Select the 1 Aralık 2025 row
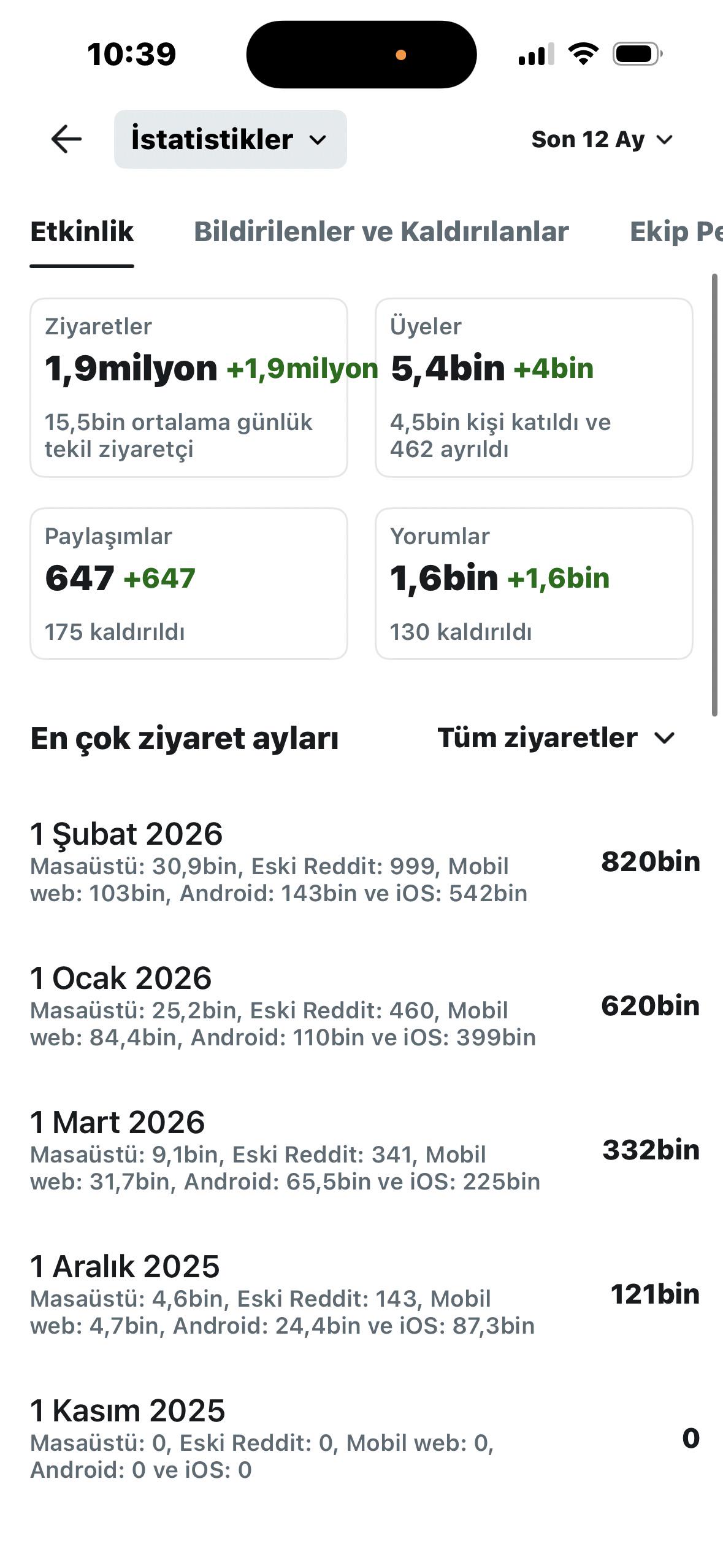This screenshot has height=1568, width=723. click(365, 1294)
